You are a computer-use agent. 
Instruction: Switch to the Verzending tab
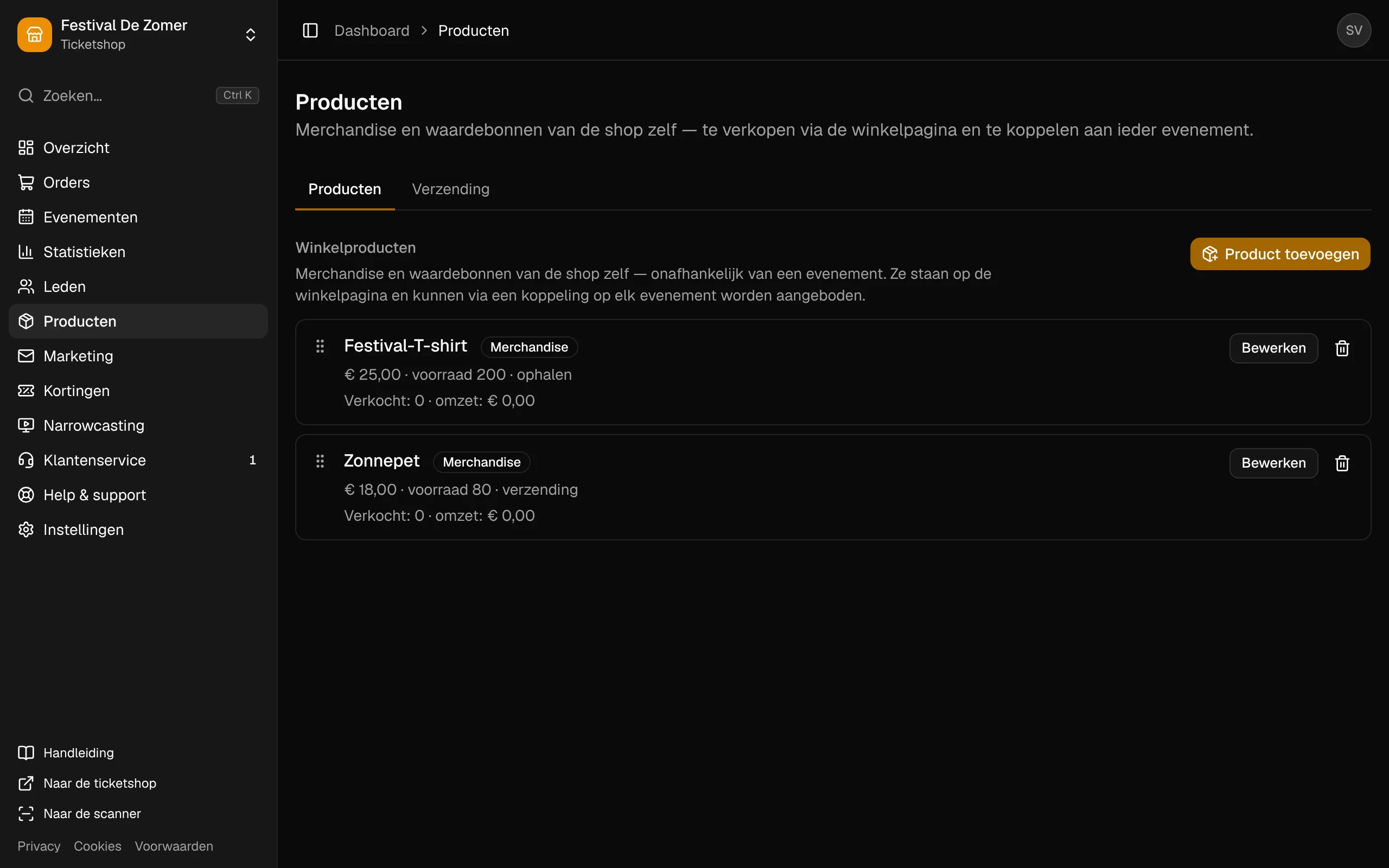(x=450, y=189)
